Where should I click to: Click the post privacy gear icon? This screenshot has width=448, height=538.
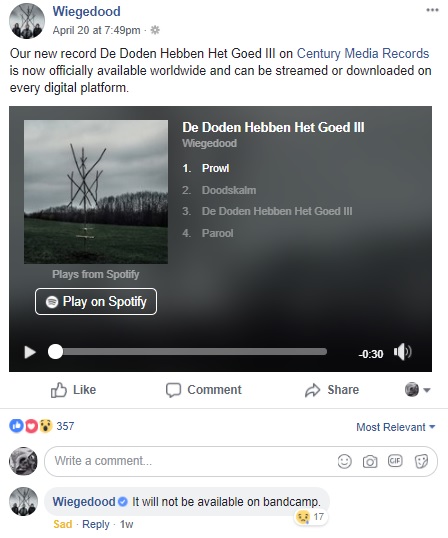click(155, 30)
